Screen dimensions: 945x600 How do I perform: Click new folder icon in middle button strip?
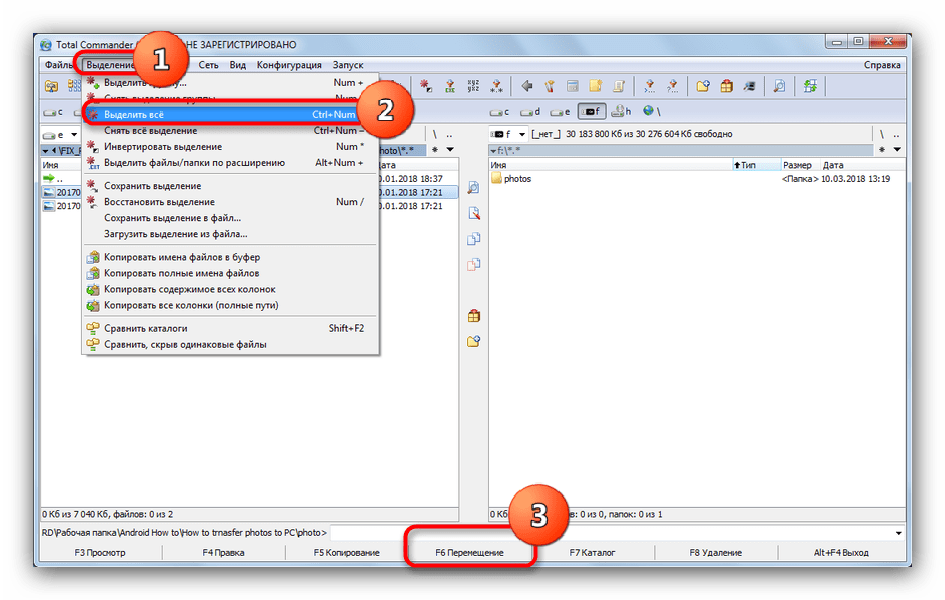tap(474, 342)
